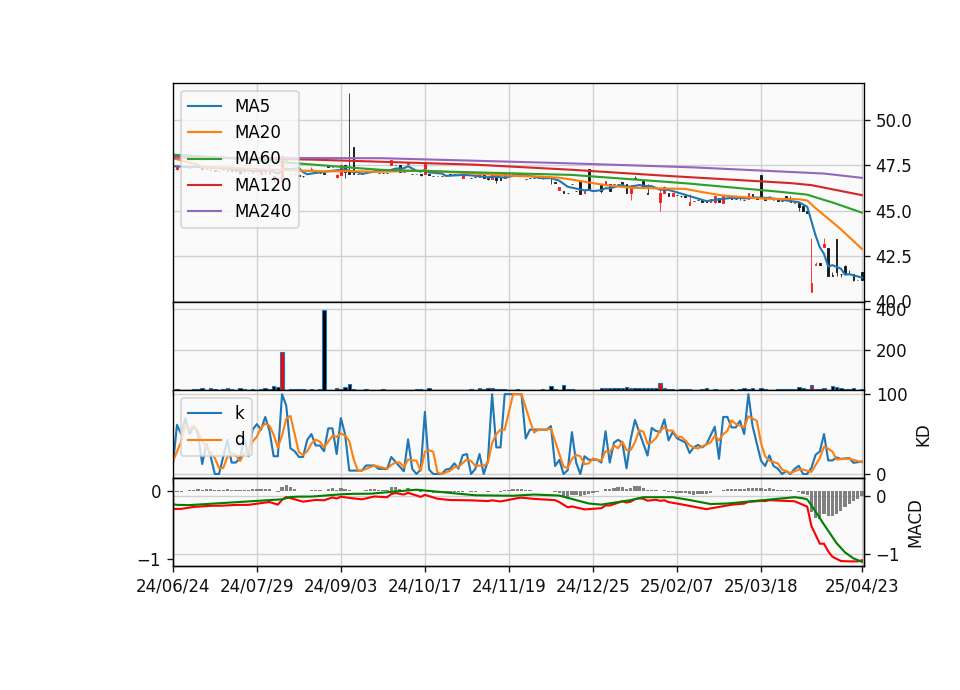Click the KD axis title
The height and width of the screenshot is (690, 960).
(922, 437)
